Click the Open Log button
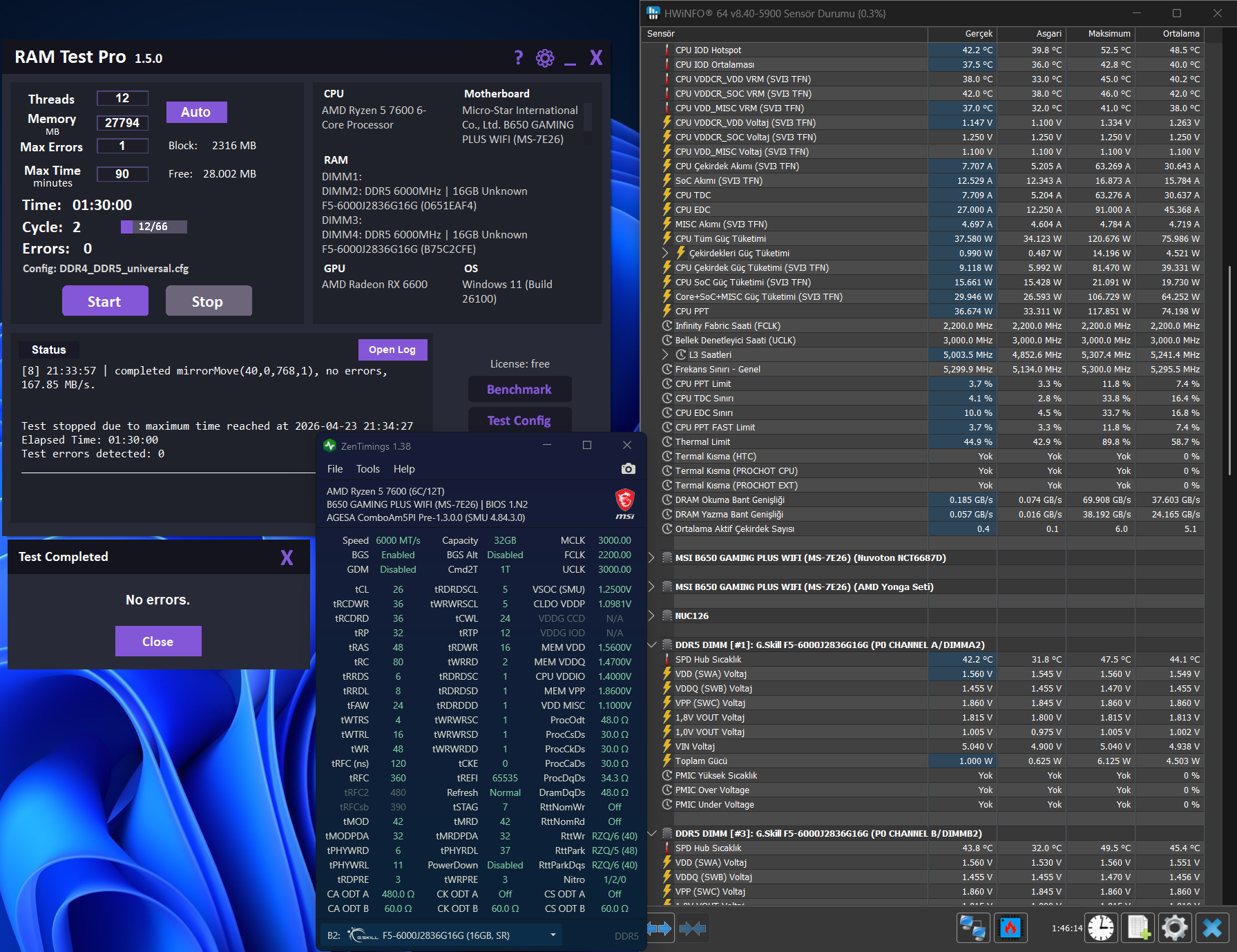The width and height of the screenshot is (1237, 952). [x=392, y=350]
